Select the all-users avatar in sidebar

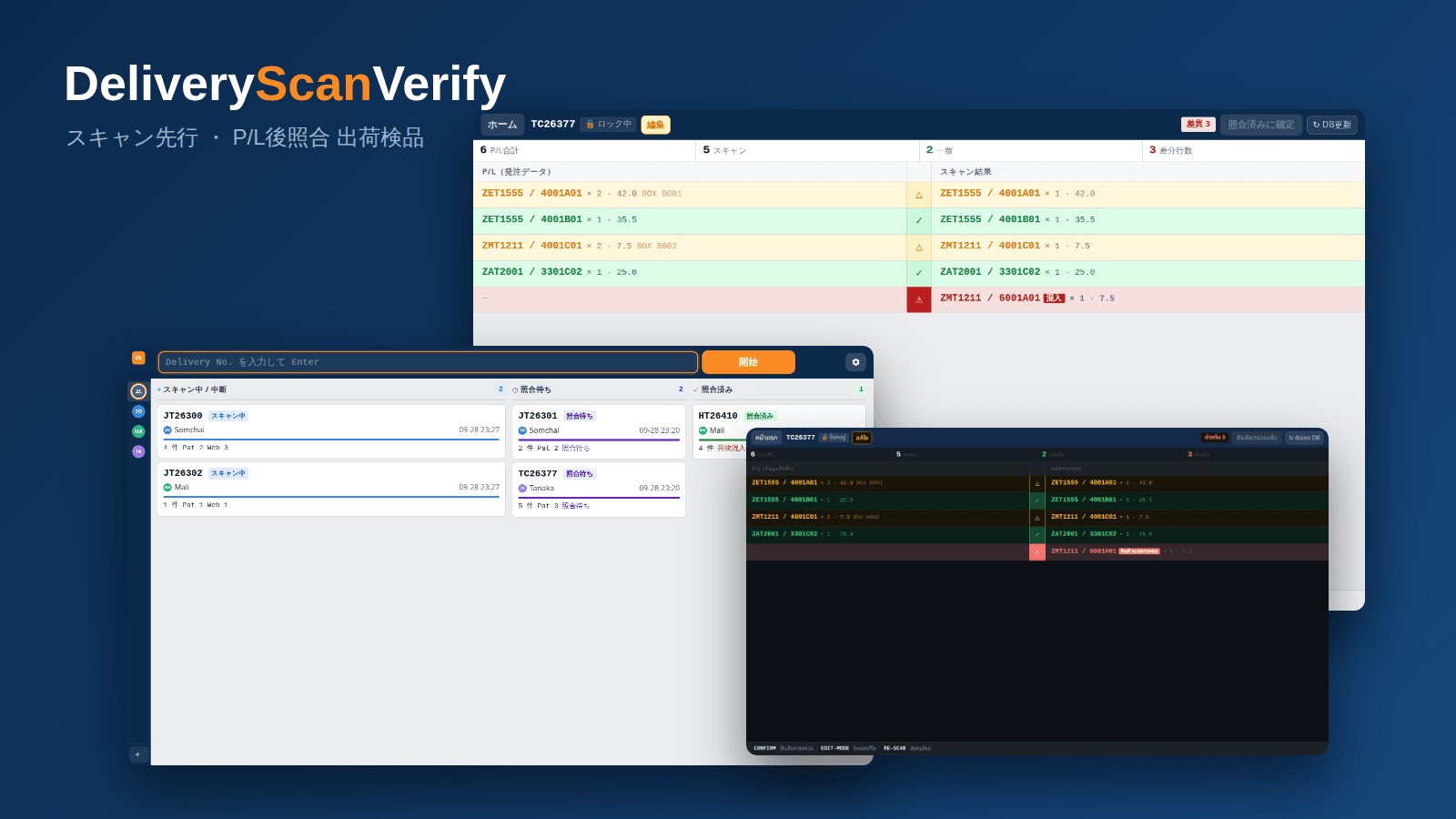(138, 391)
